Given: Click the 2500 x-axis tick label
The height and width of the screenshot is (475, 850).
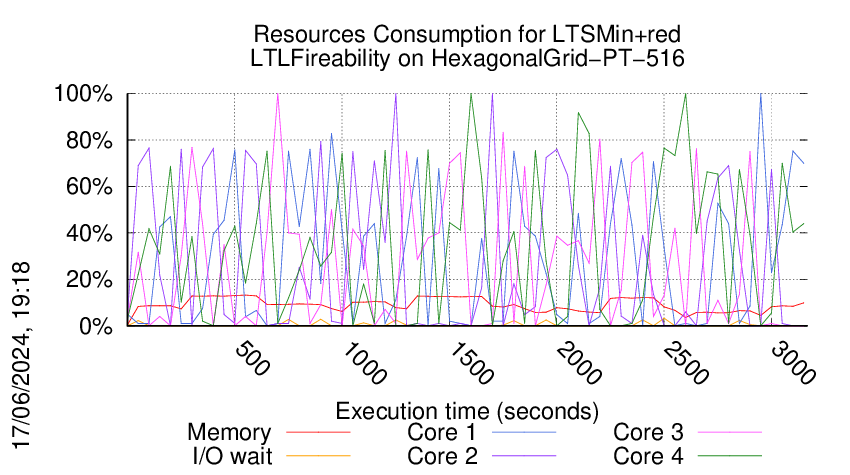Looking at the screenshot, I should [x=686, y=363].
